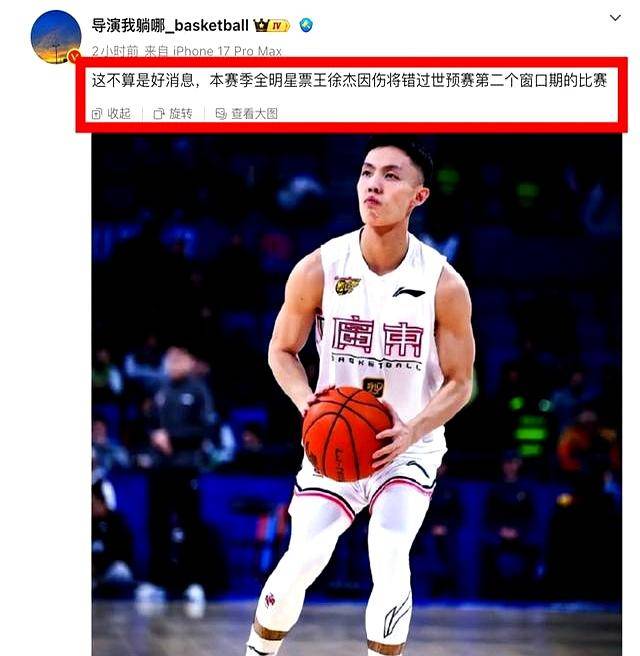
Task: Rotate the picture using 旋转 label
Action: 181,114
